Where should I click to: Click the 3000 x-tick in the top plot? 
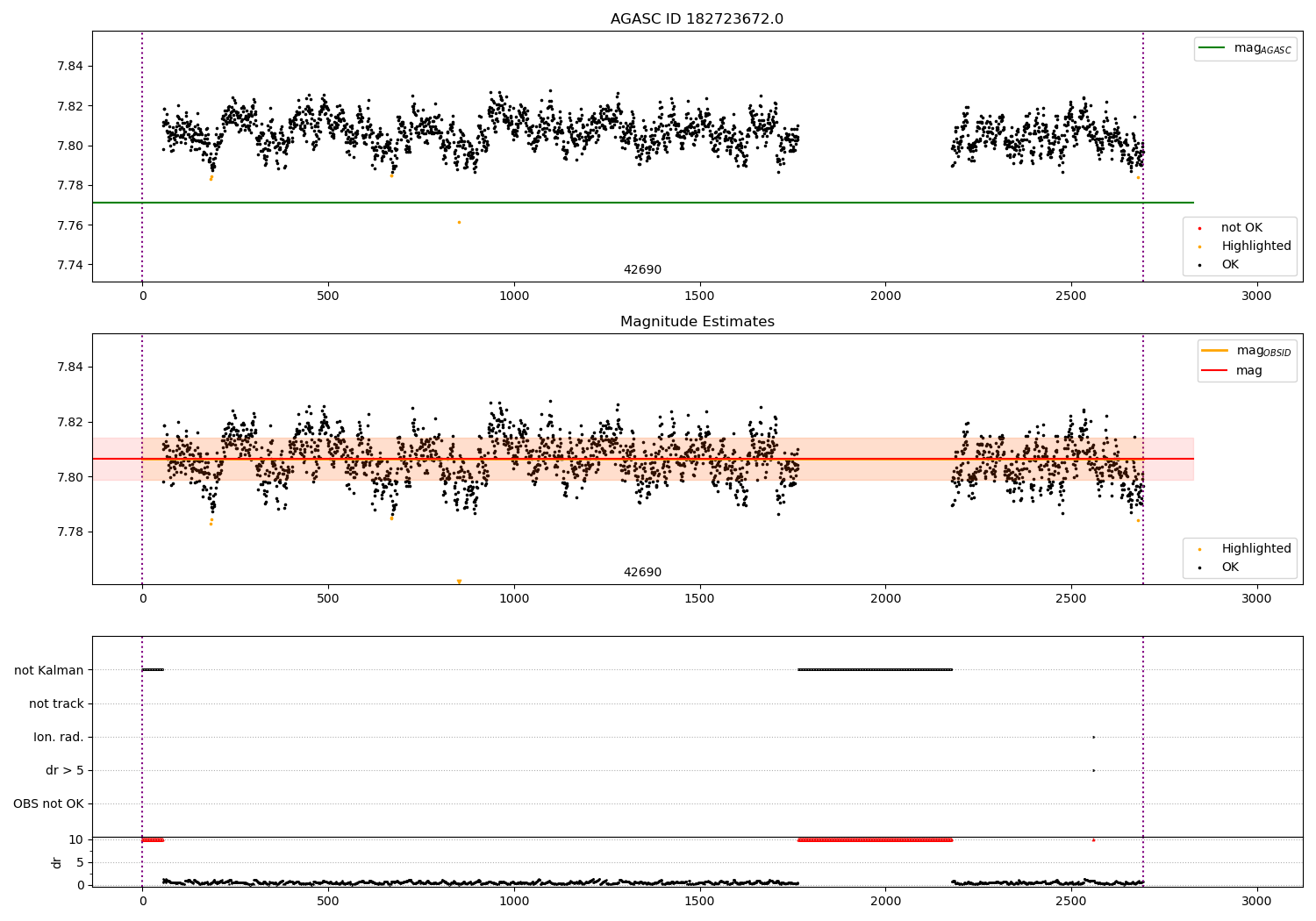click(1256, 296)
